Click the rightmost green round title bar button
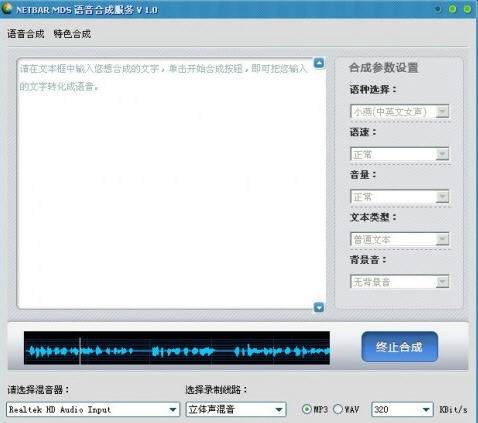The width and height of the screenshot is (478, 423). coord(467,9)
